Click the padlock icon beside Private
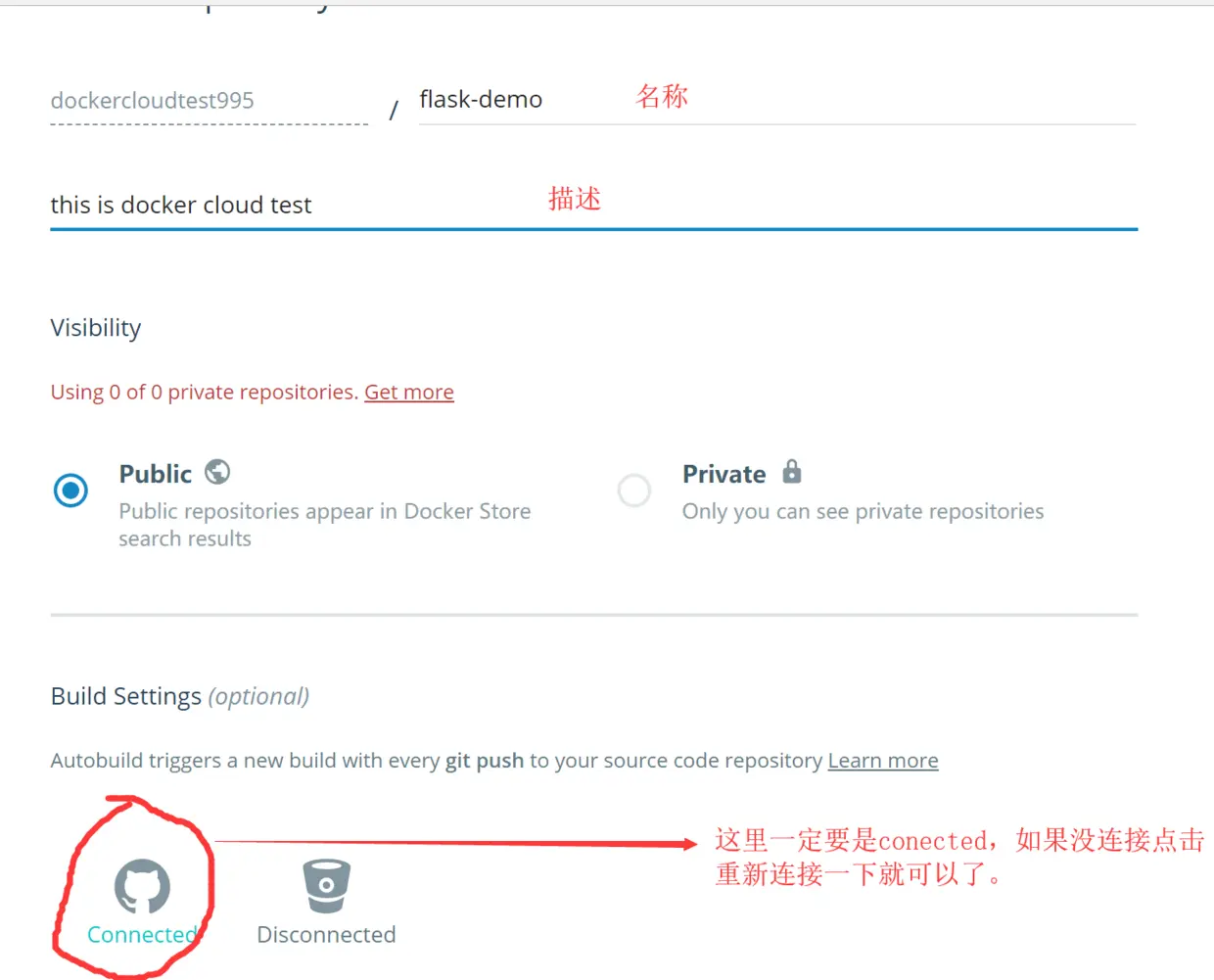The image size is (1214, 980). (792, 472)
